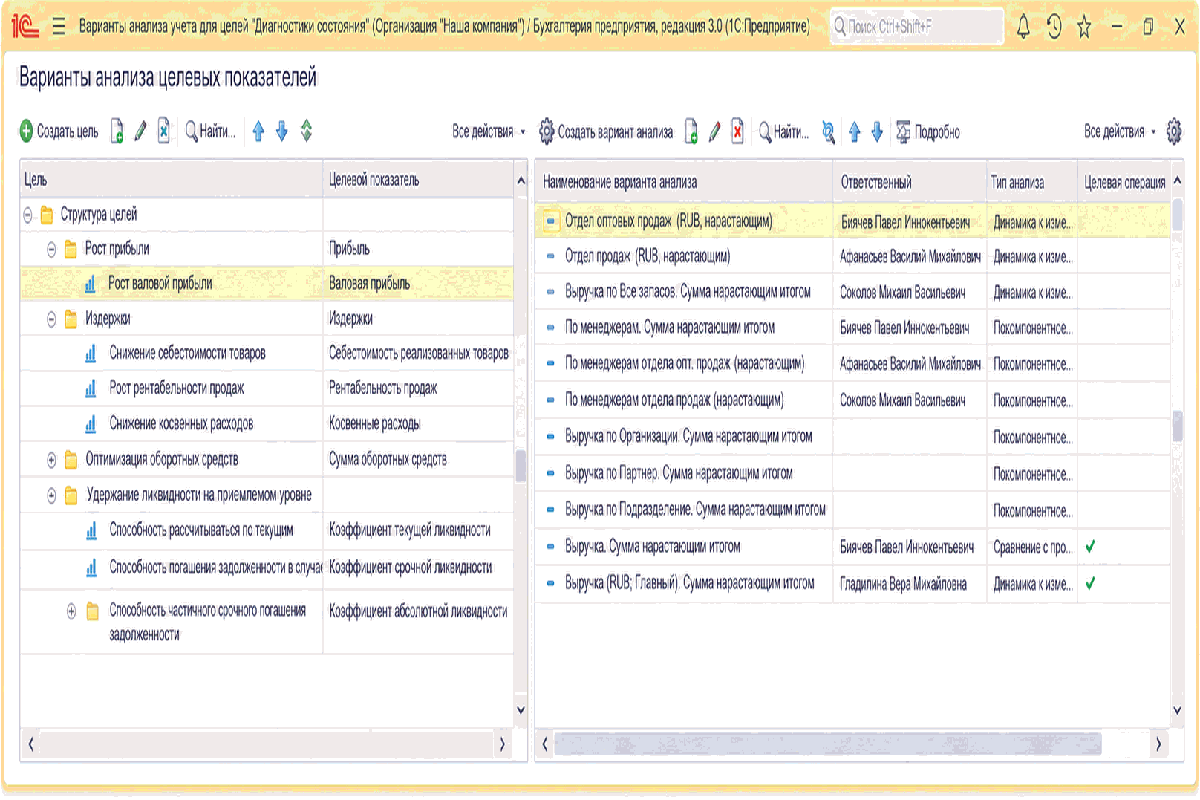Image resolution: width=1200 pixels, height=800 pixels.
Task: Select row "Отдел продаж (RUB, нарастающим)"
Action: [851, 257]
